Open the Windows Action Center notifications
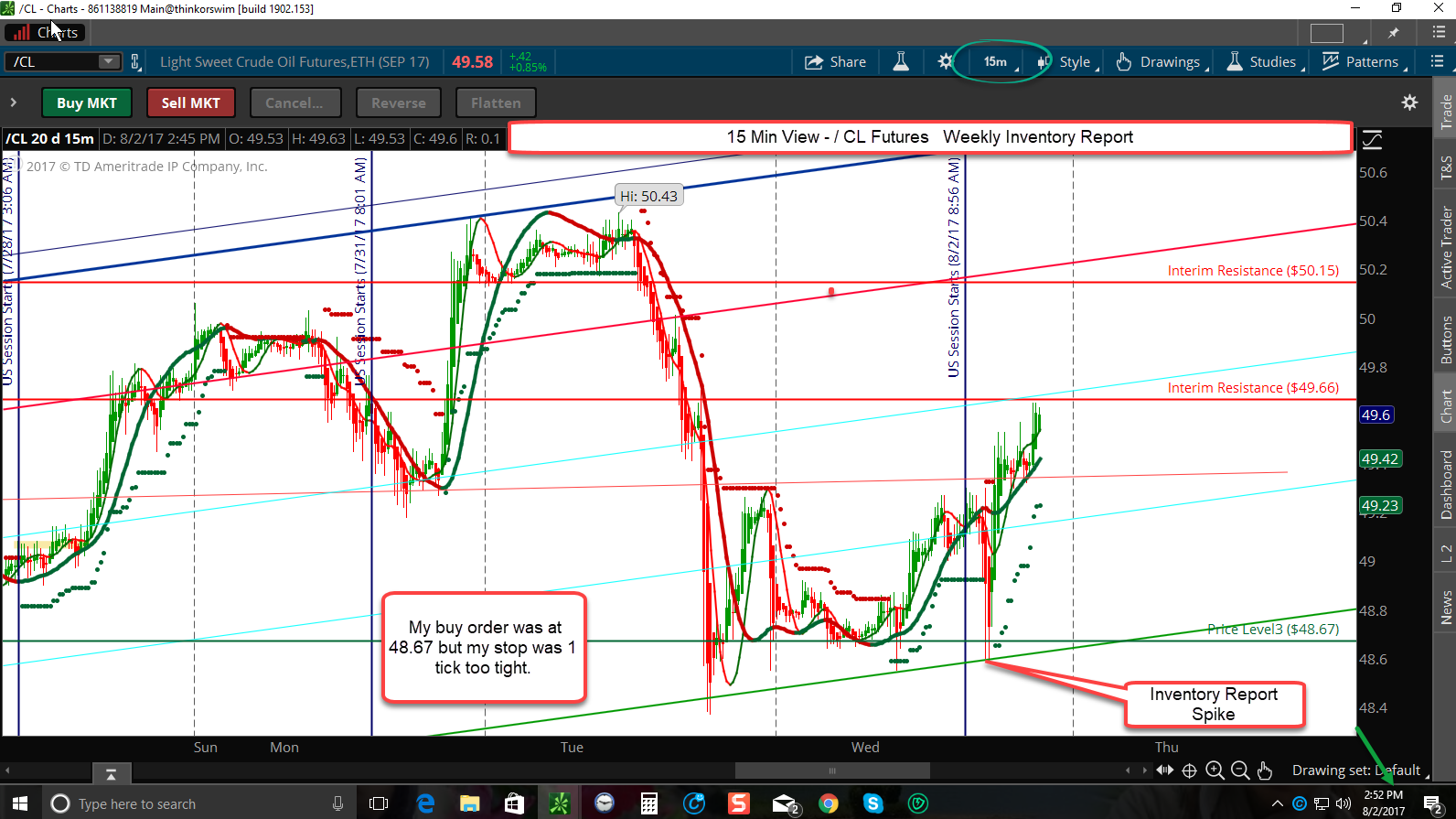 coord(1433,803)
